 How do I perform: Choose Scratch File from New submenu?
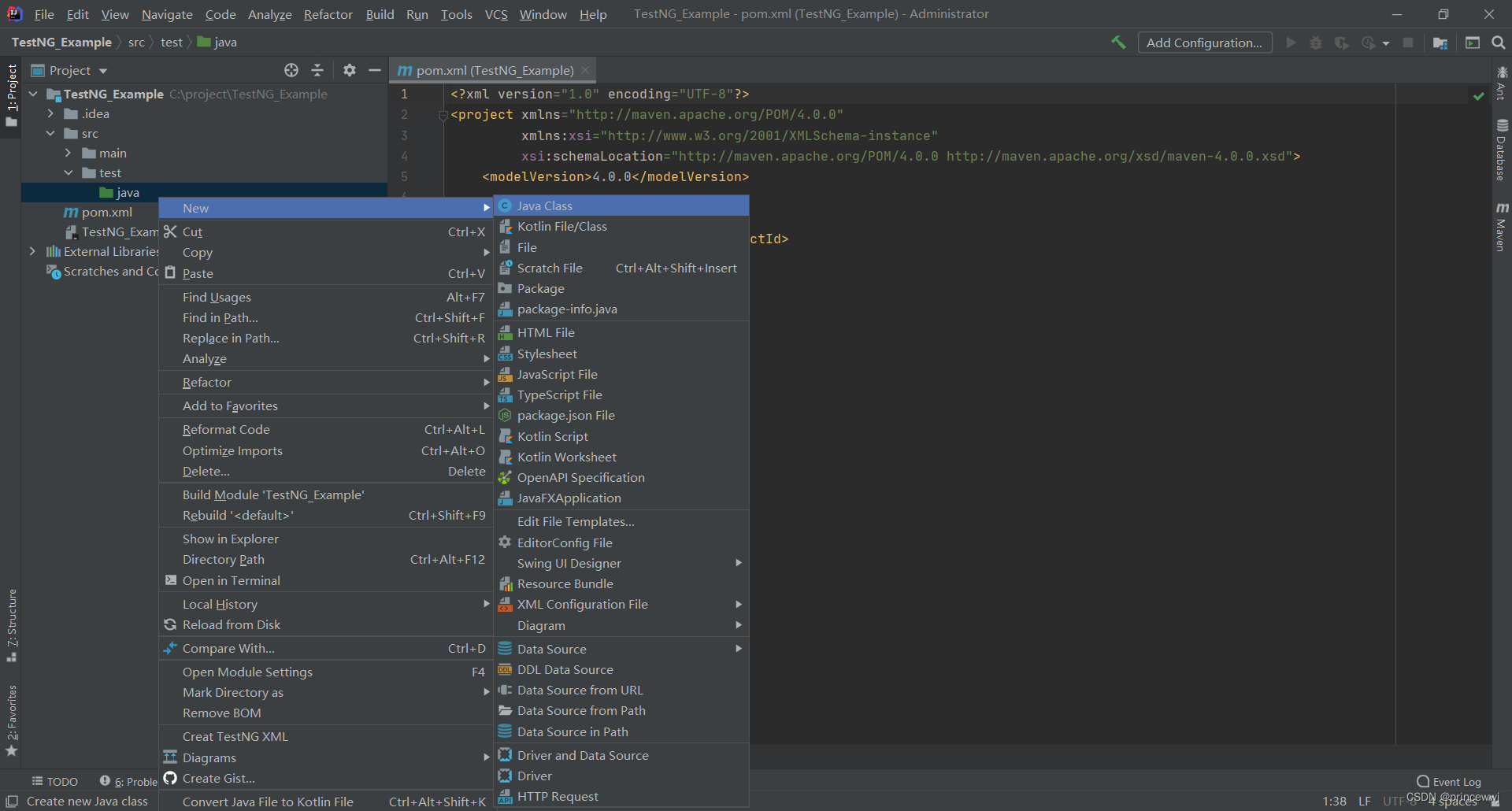pyautogui.click(x=621, y=268)
